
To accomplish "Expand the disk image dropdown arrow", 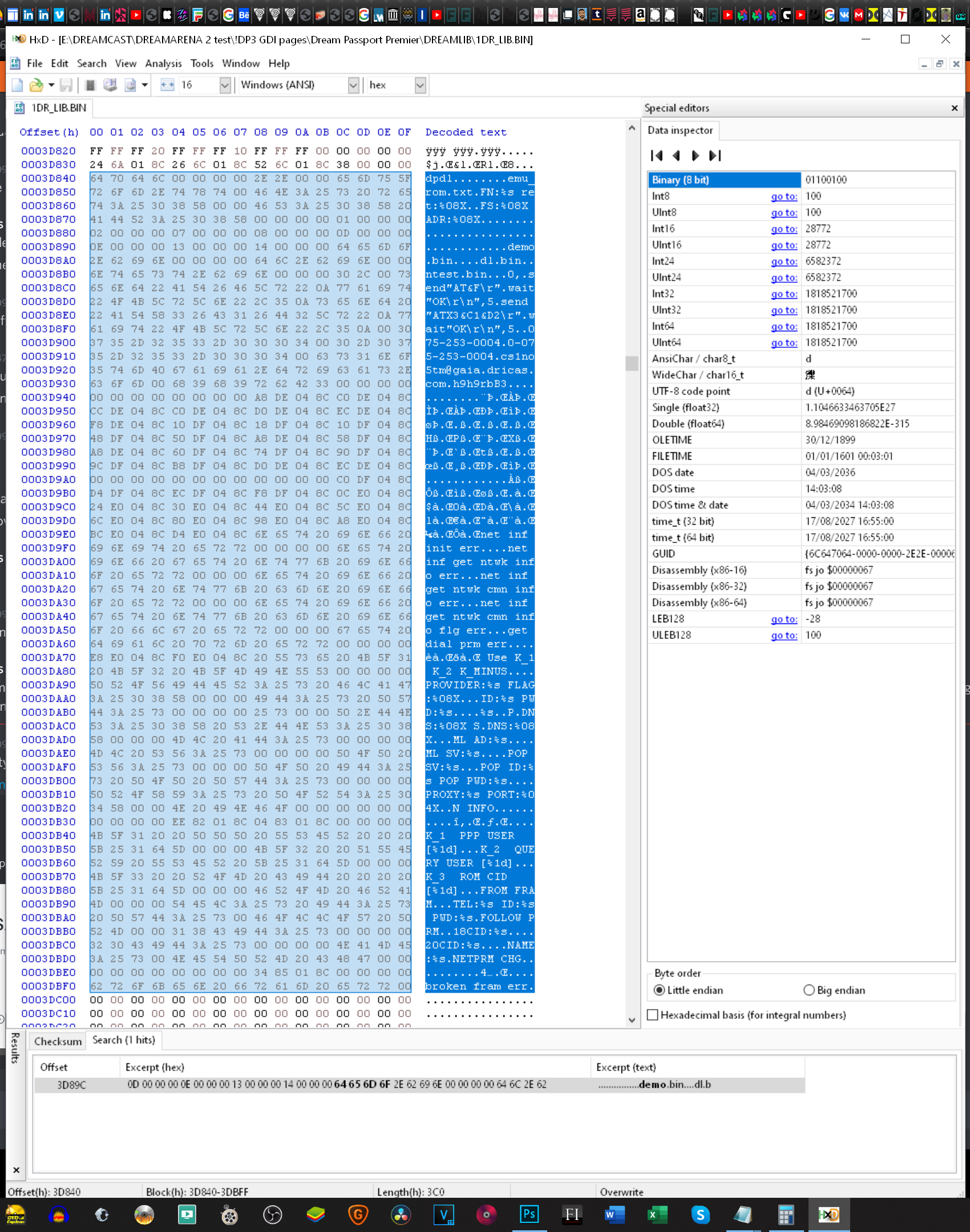I will [145, 85].
